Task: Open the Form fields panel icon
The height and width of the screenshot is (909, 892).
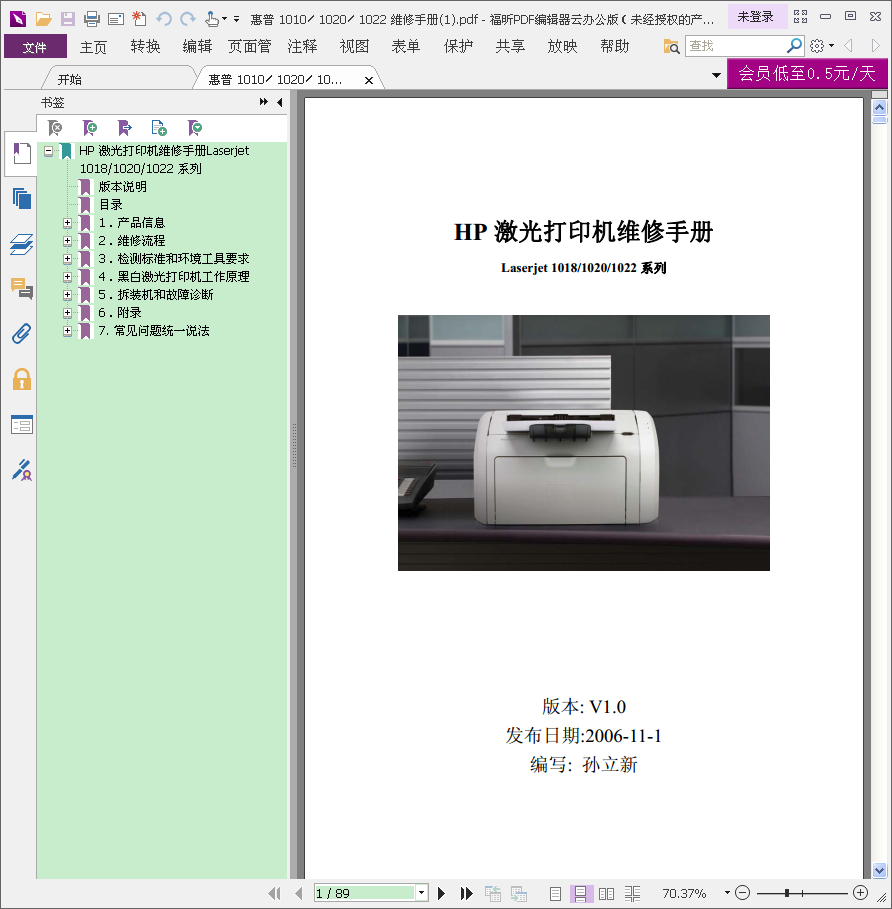Action: (21, 424)
